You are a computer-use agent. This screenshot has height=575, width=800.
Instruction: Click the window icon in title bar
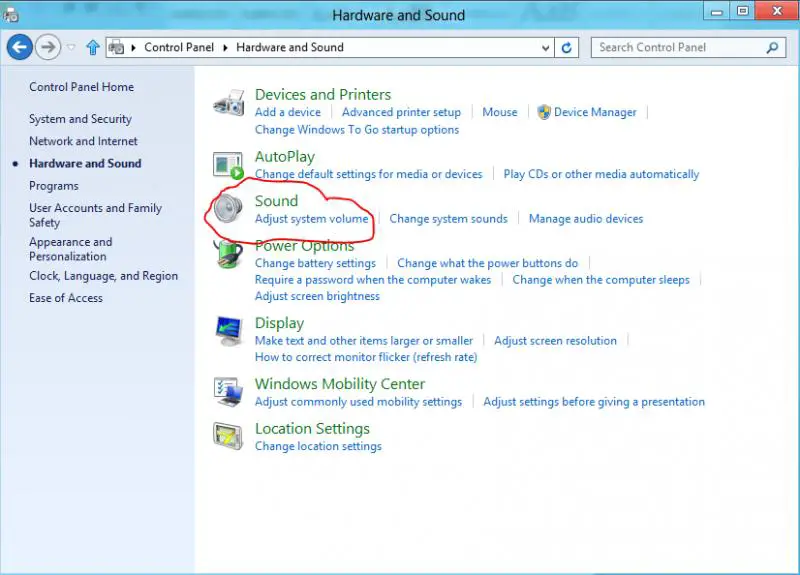pyautogui.click(x=11, y=15)
